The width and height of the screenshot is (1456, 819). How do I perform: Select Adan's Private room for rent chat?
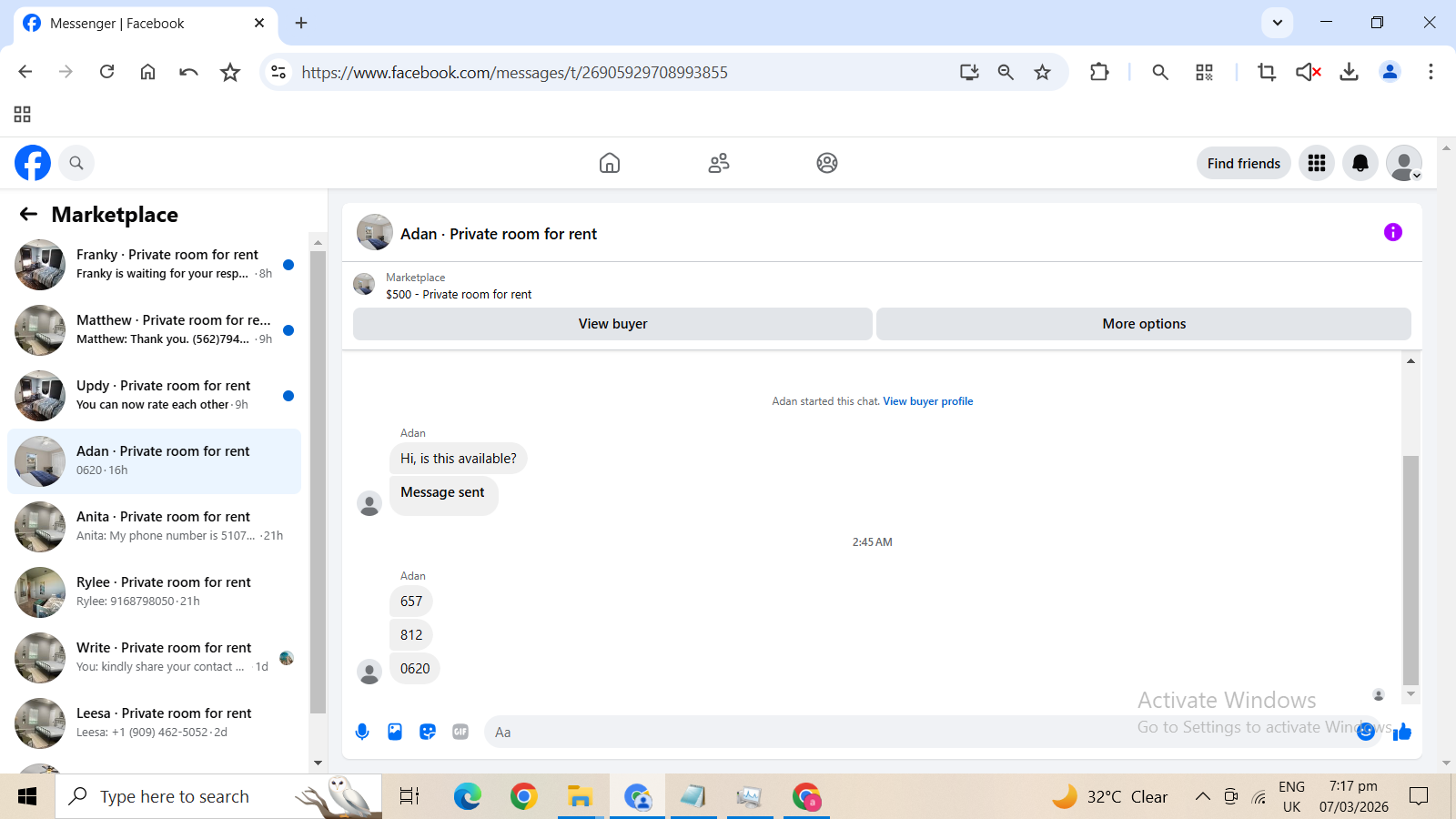[x=154, y=461]
